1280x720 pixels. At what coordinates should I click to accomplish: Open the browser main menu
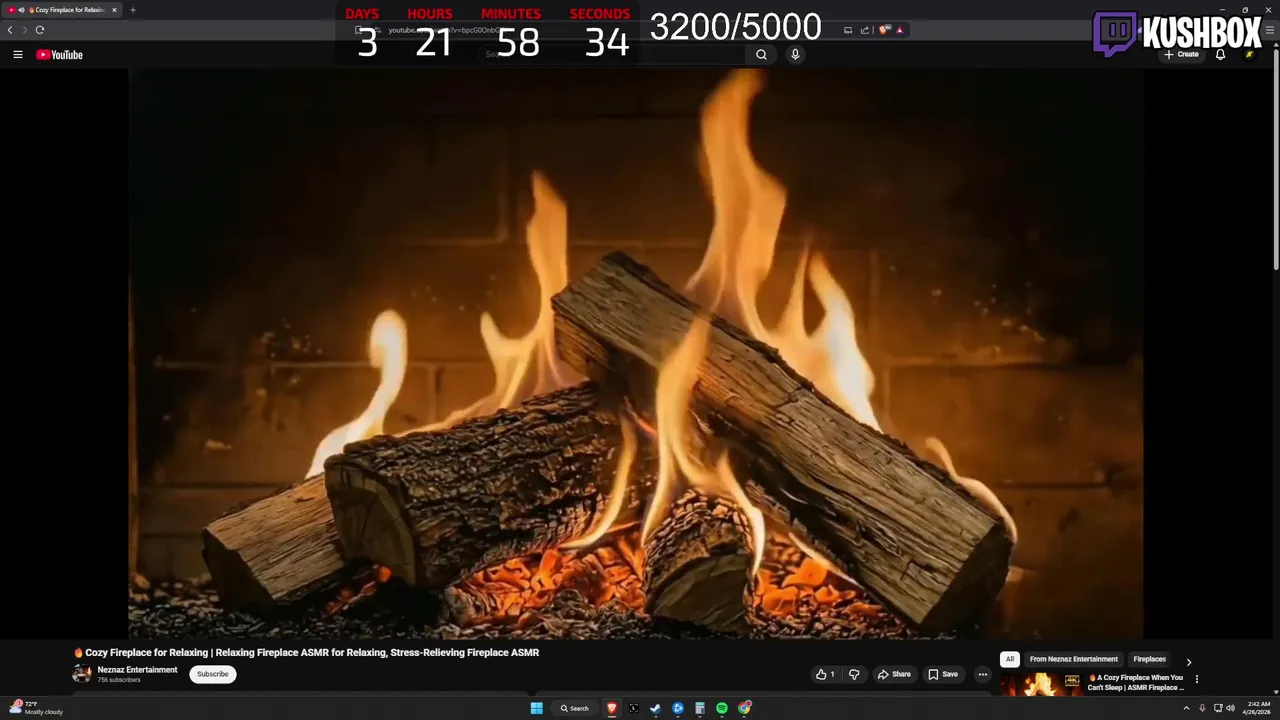click(x=1270, y=30)
